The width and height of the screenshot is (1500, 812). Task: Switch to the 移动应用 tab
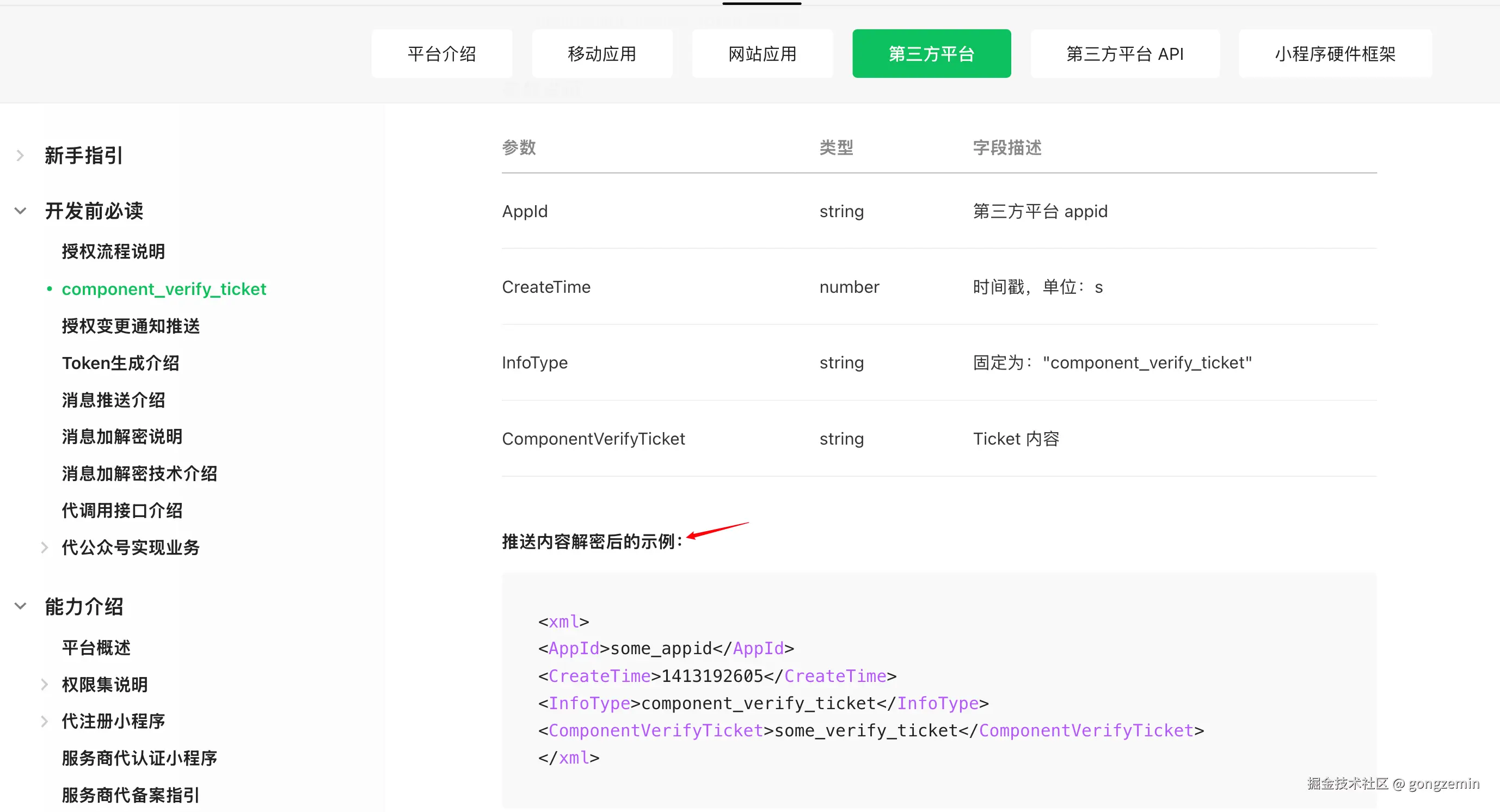[x=601, y=53]
